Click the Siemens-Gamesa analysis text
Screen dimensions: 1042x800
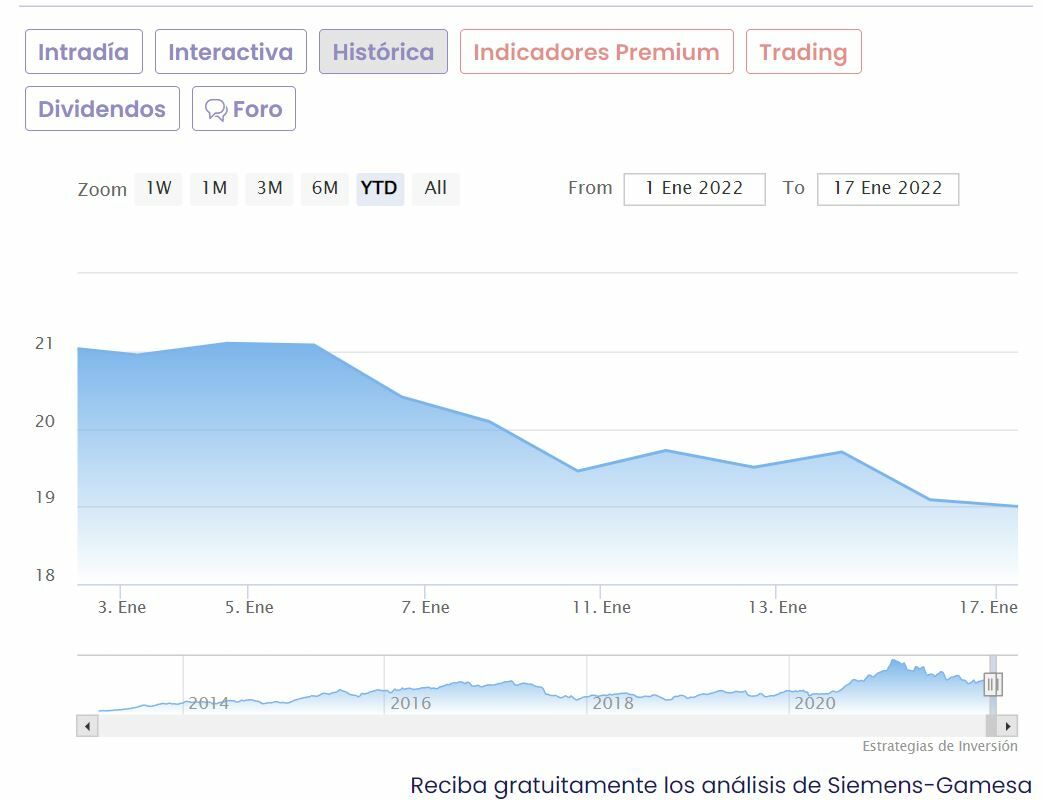coord(721,785)
